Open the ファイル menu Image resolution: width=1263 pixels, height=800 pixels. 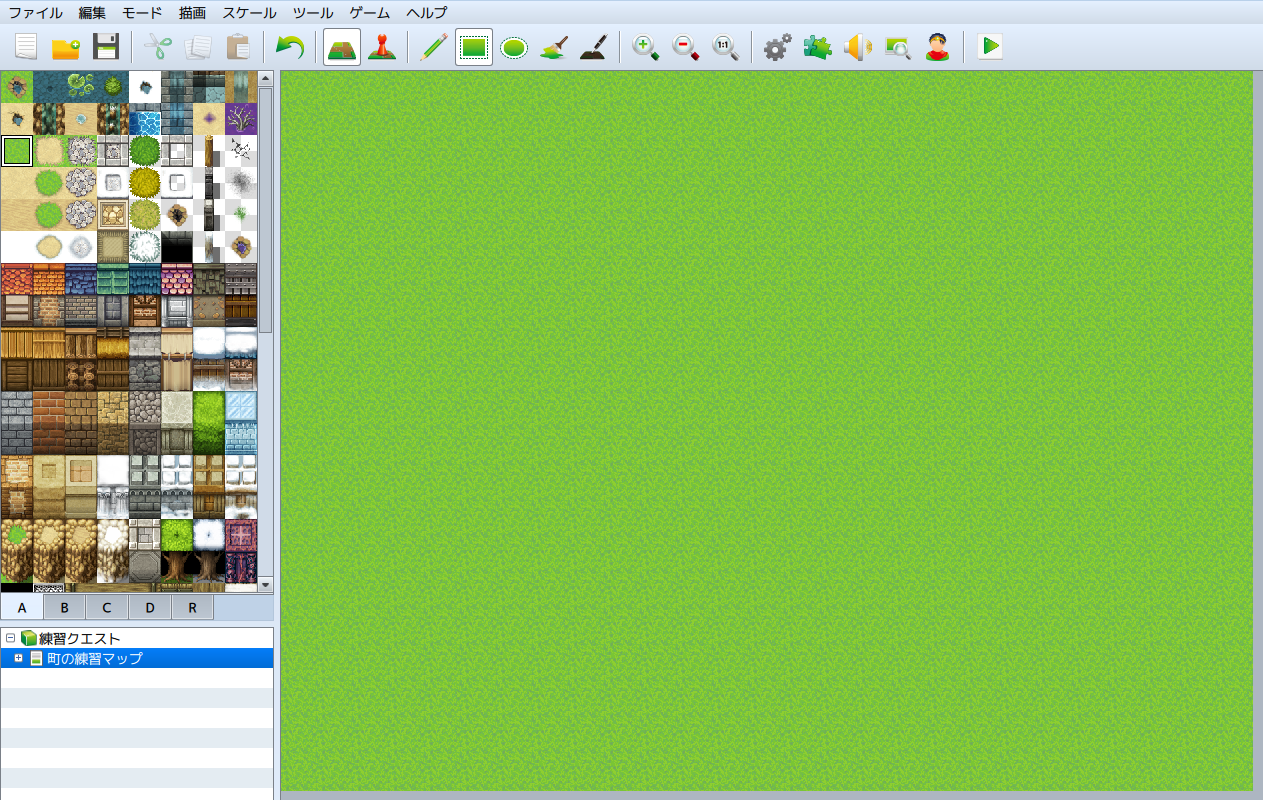point(35,12)
